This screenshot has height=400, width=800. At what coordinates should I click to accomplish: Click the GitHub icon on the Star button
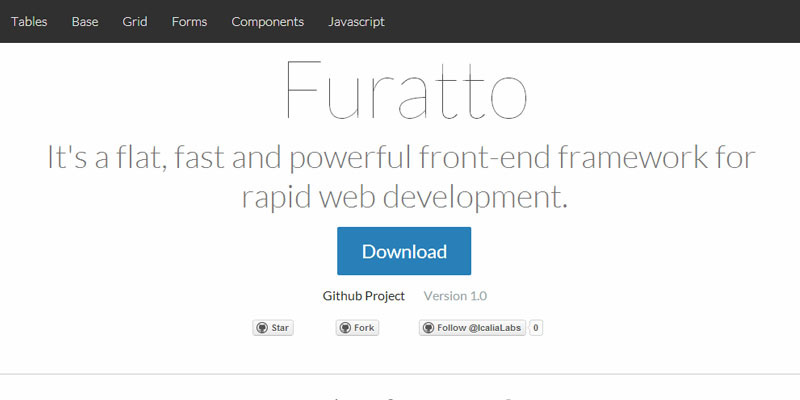point(262,328)
